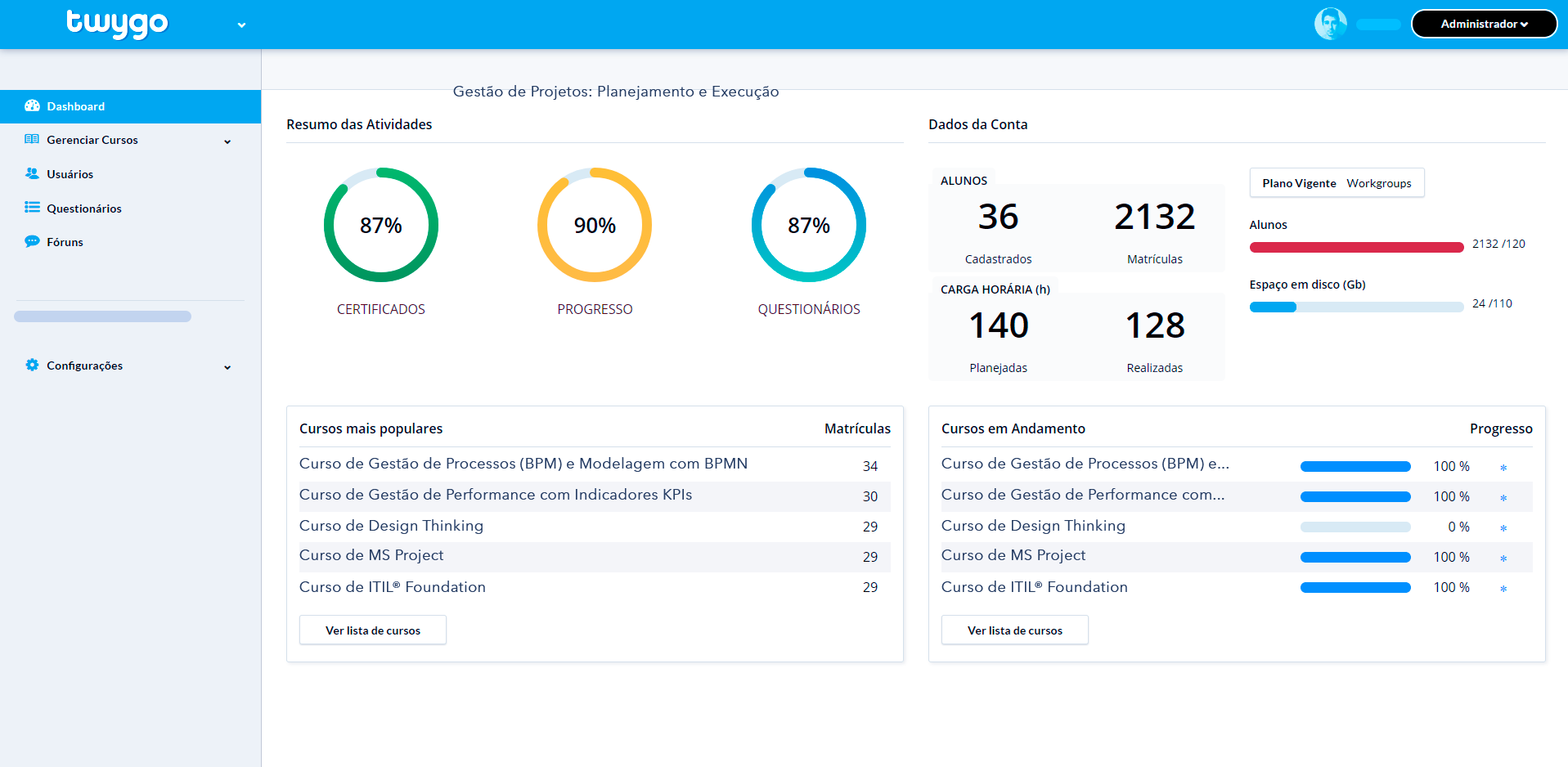1568x767 pixels.
Task: Expand the Gerenciar Cursos submenu chevron
Action: pyautogui.click(x=227, y=141)
